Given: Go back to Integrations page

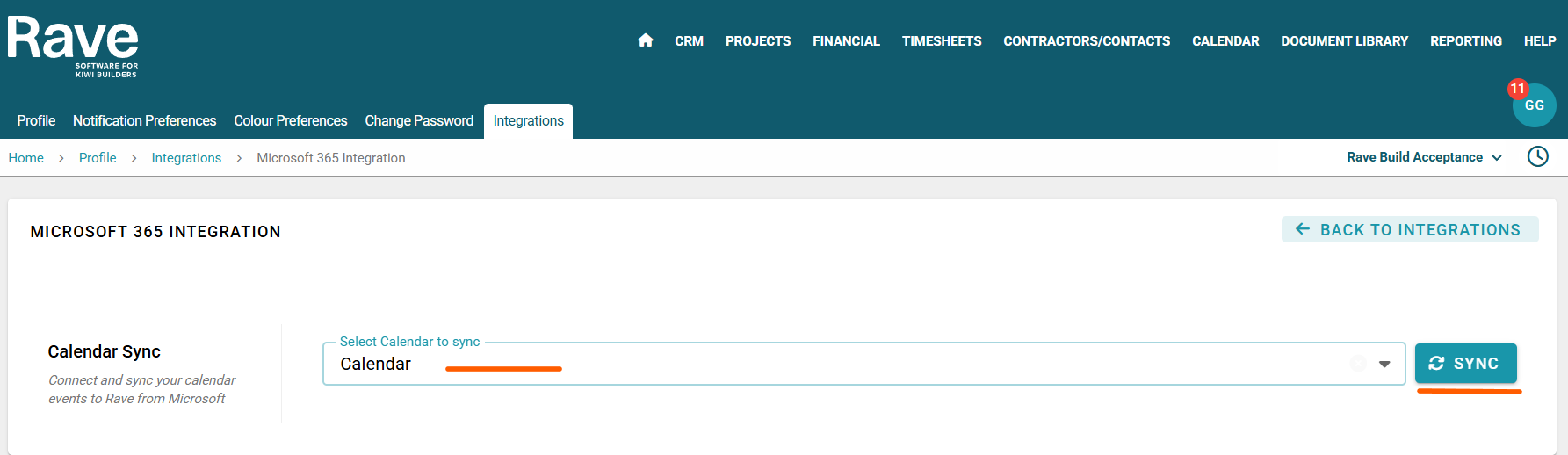Looking at the screenshot, I should [1409, 230].
